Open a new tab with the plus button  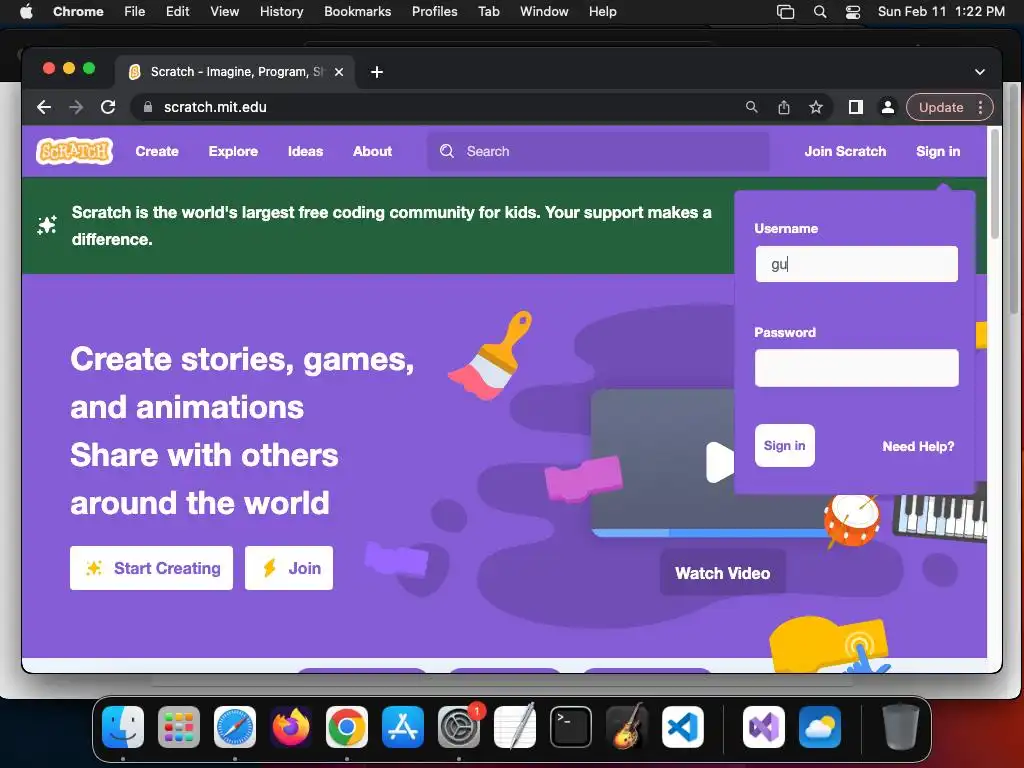377,72
